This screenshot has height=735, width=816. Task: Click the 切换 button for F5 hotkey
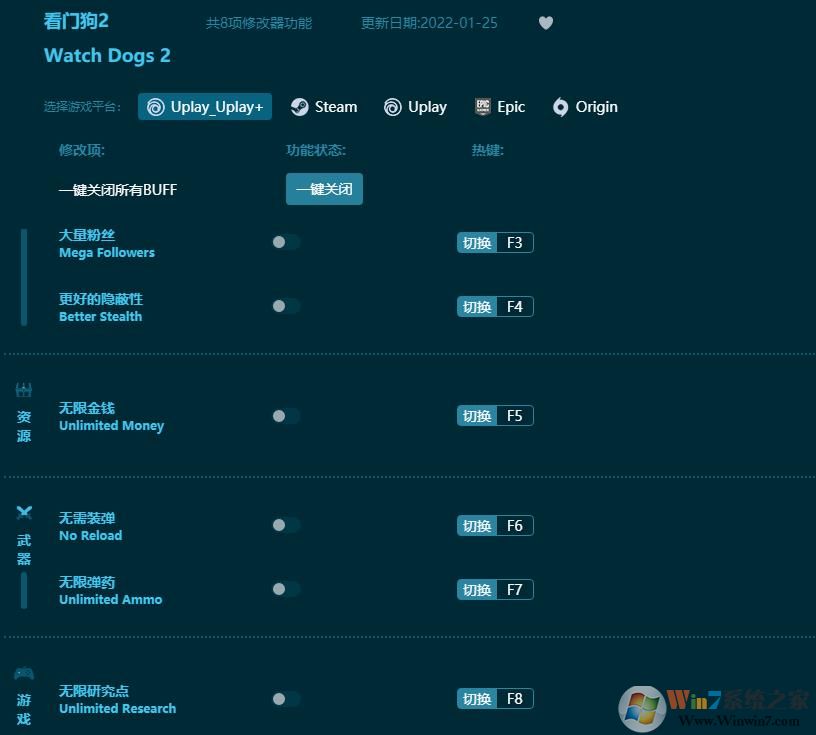tap(477, 416)
